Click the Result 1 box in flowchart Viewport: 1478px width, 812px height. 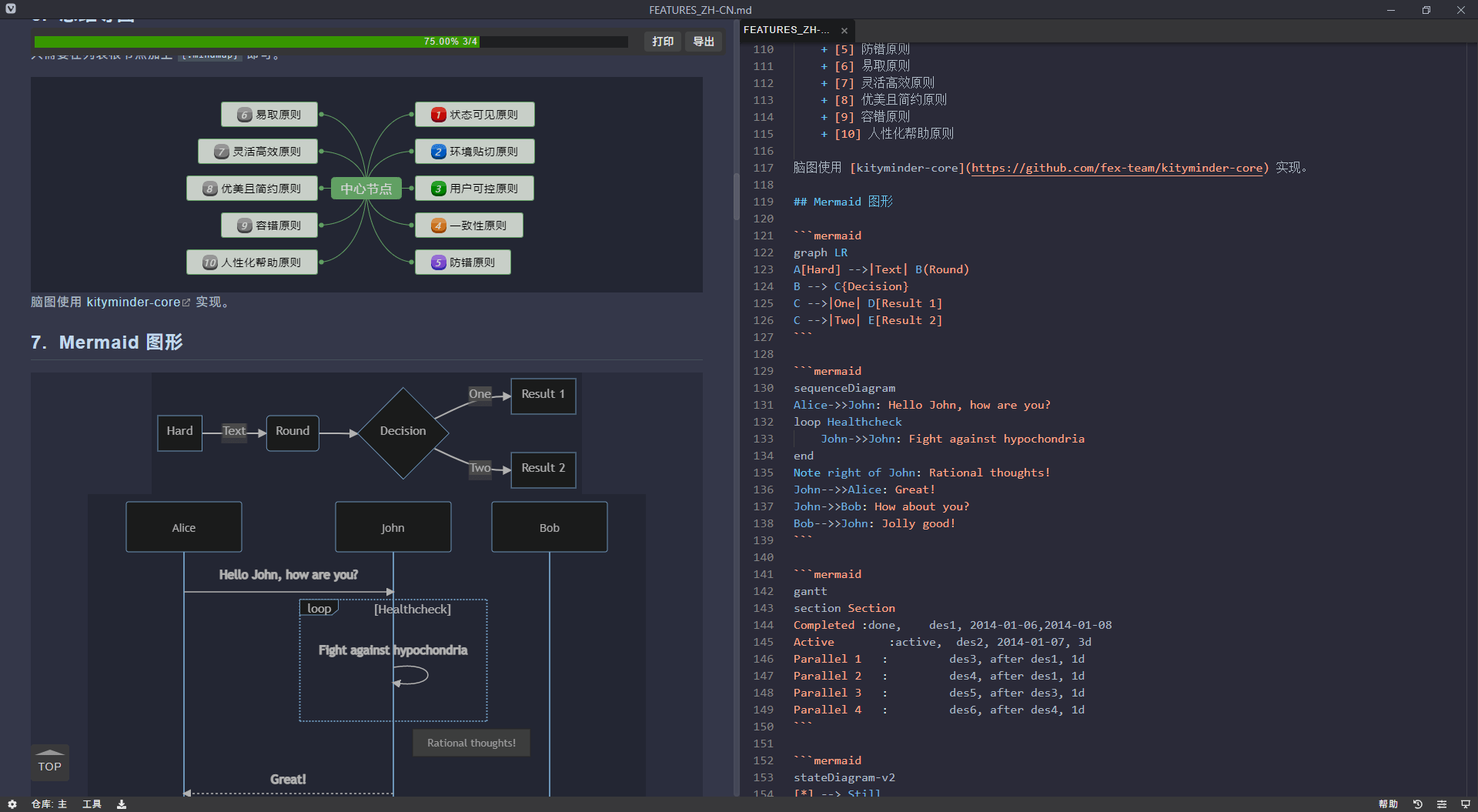(x=543, y=395)
